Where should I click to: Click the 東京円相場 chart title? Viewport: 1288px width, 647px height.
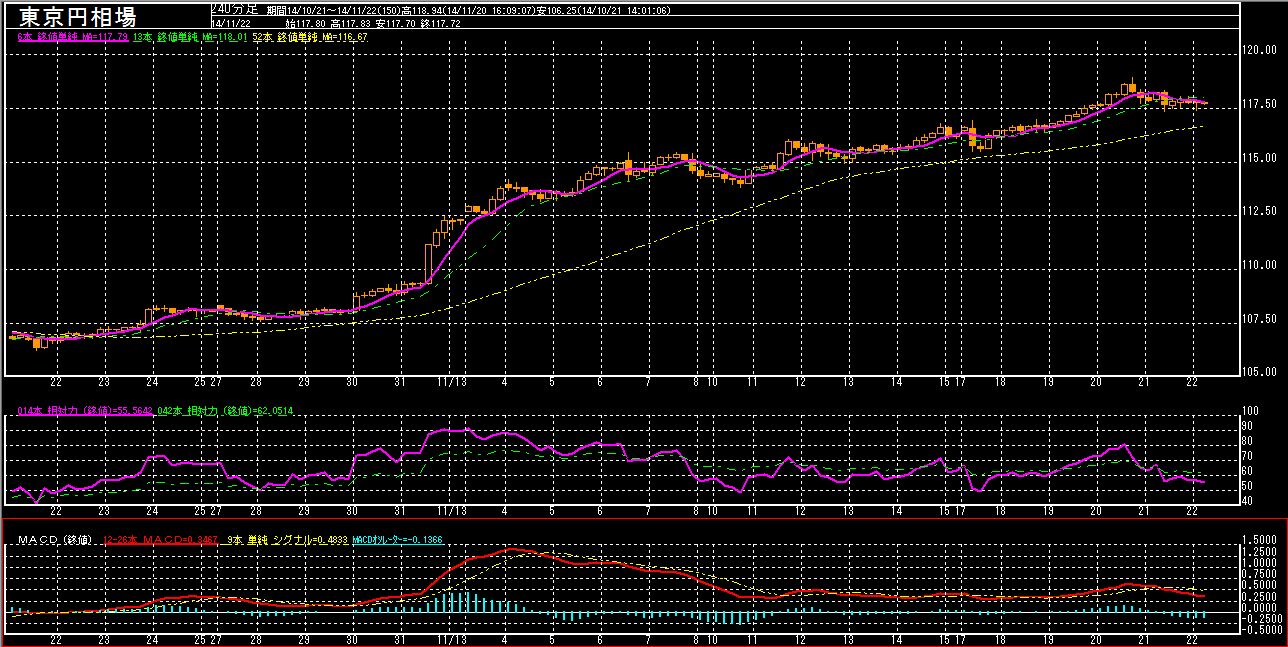pyautogui.click(x=77, y=17)
